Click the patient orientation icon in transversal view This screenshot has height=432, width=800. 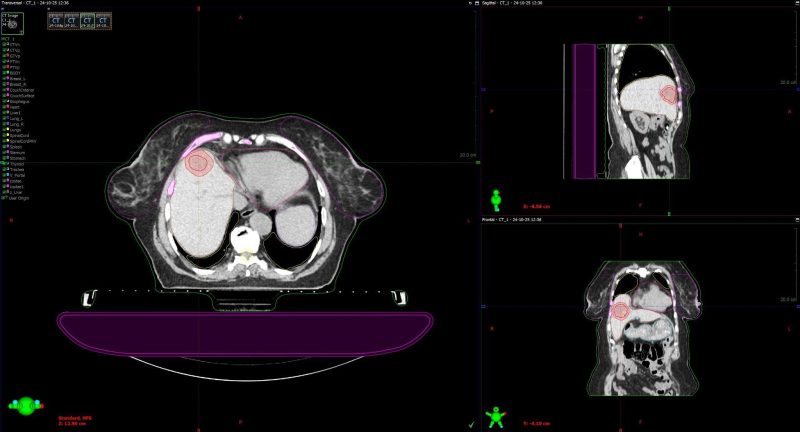(27, 405)
